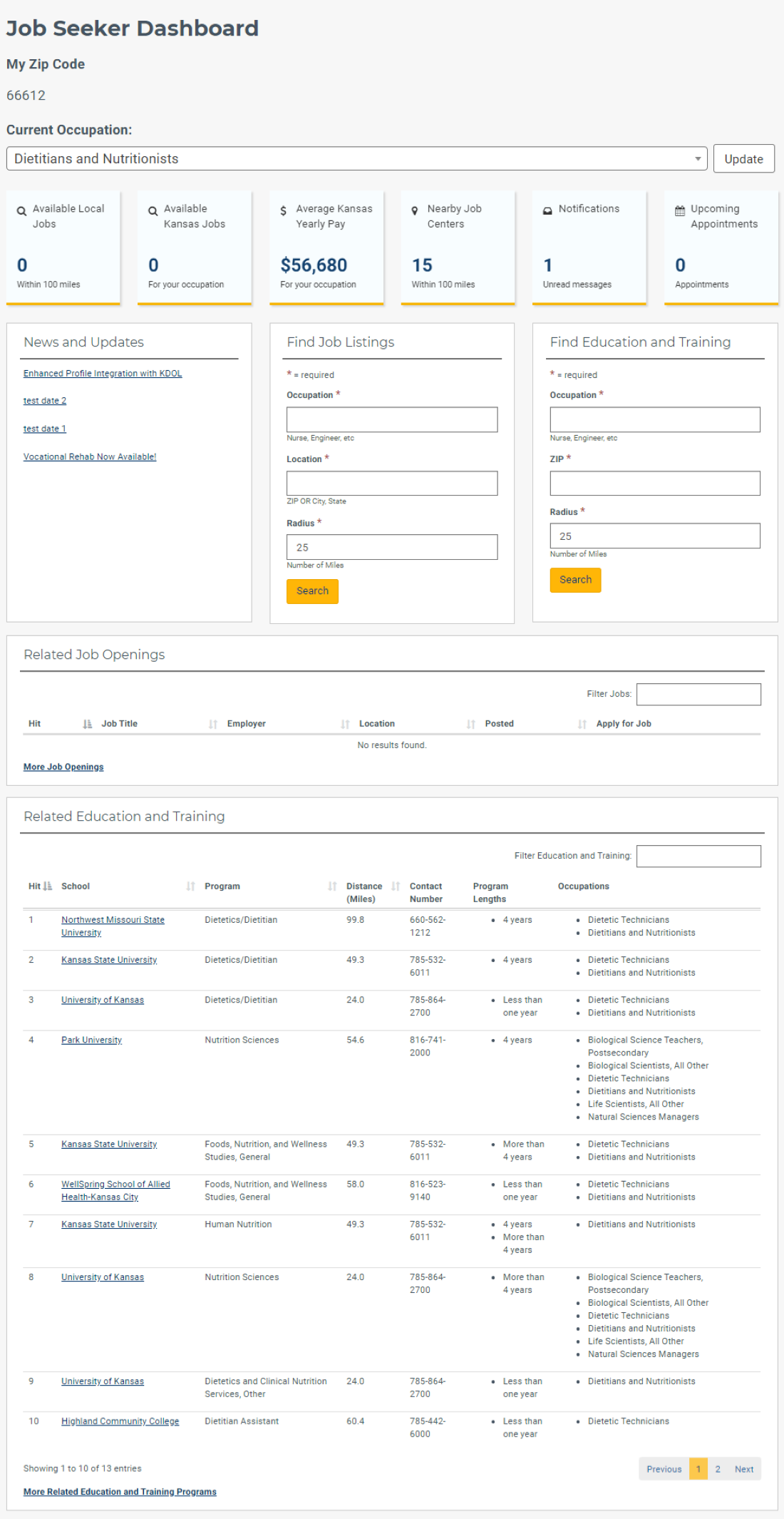
Task: Click the Radius field in Find Job Listings
Action: click(x=392, y=548)
